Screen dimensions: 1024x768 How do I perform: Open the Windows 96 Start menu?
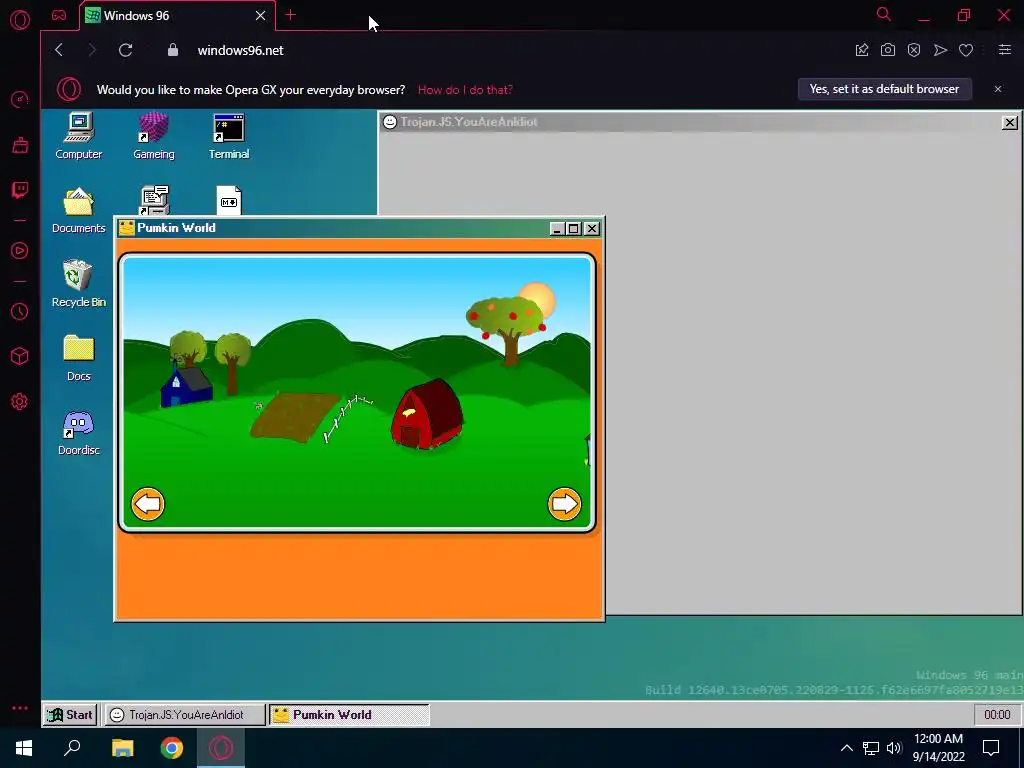point(71,714)
